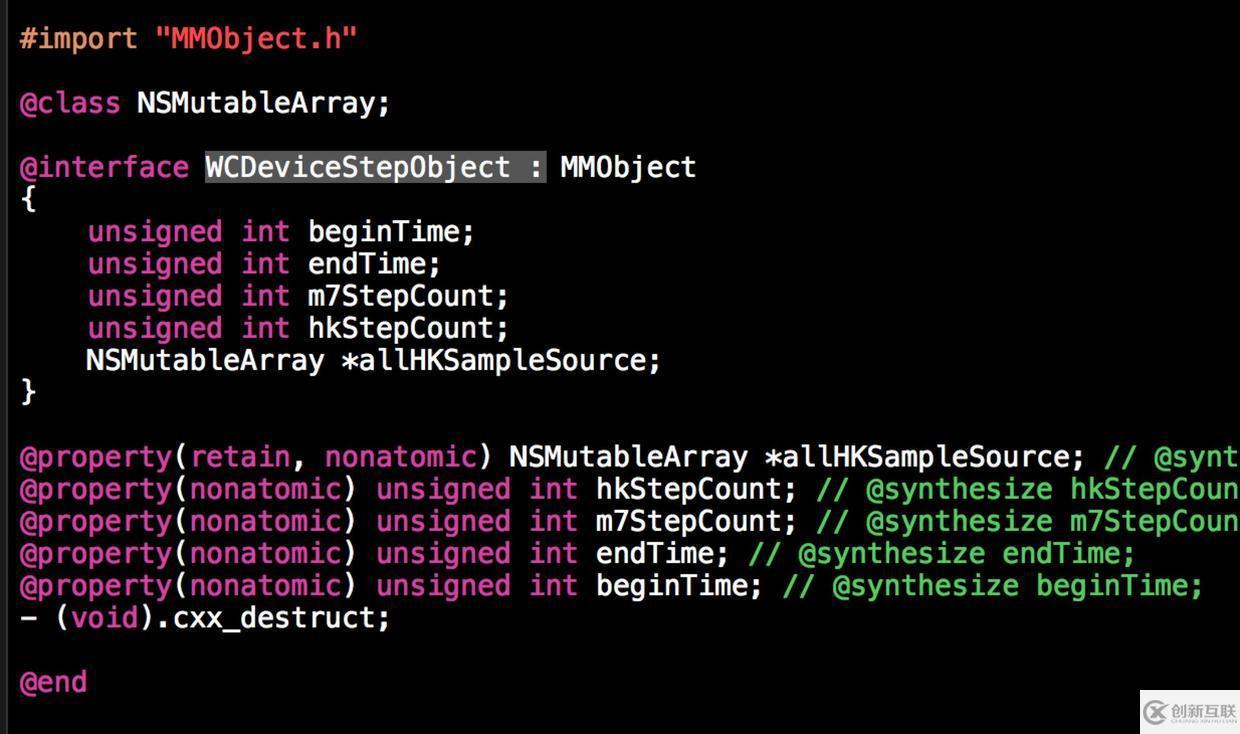Click the watermark logo icon in corner
The width and height of the screenshot is (1240, 734).
click(x=1157, y=711)
